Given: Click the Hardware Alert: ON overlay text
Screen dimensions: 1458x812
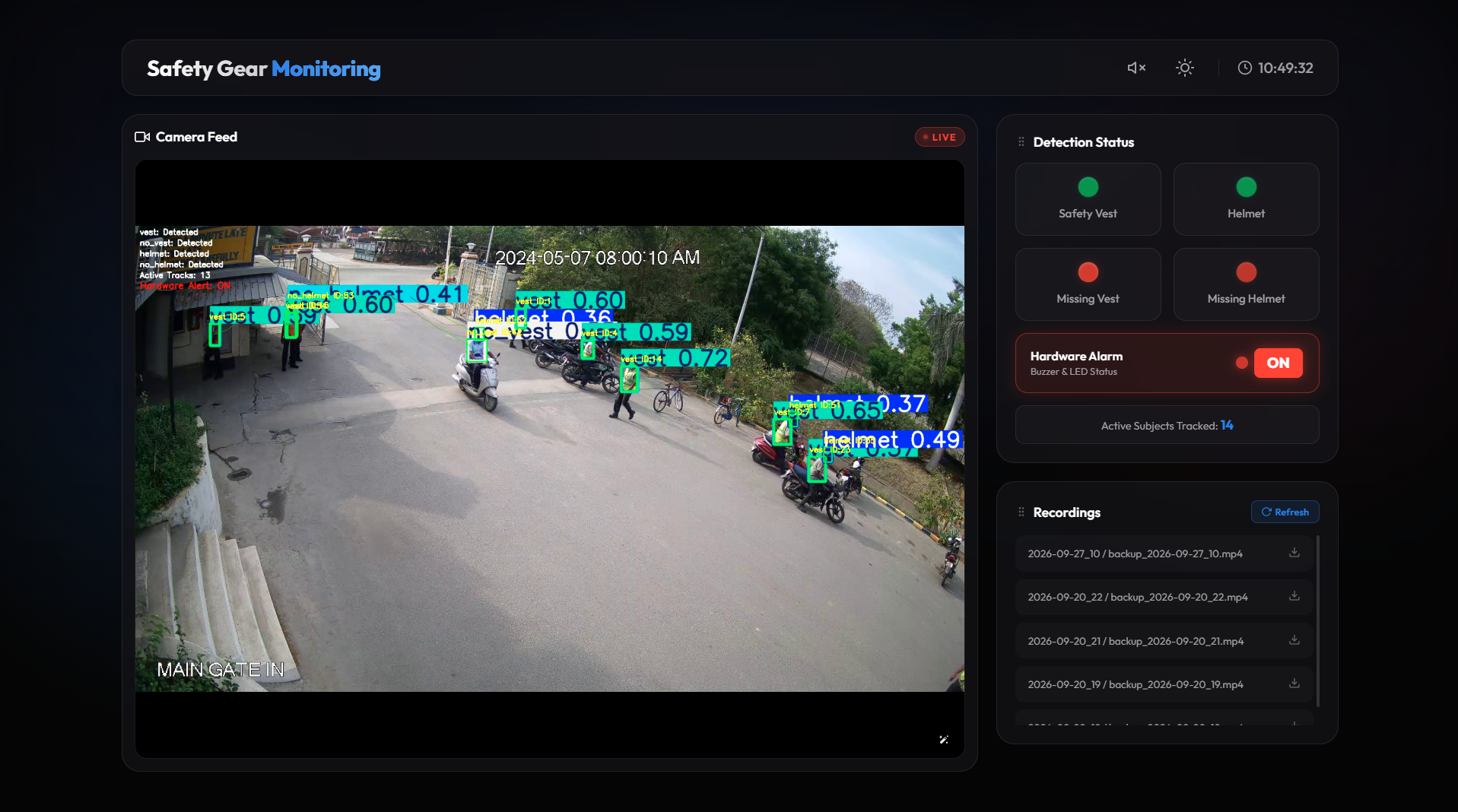Looking at the screenshot, I should [185, 286].
